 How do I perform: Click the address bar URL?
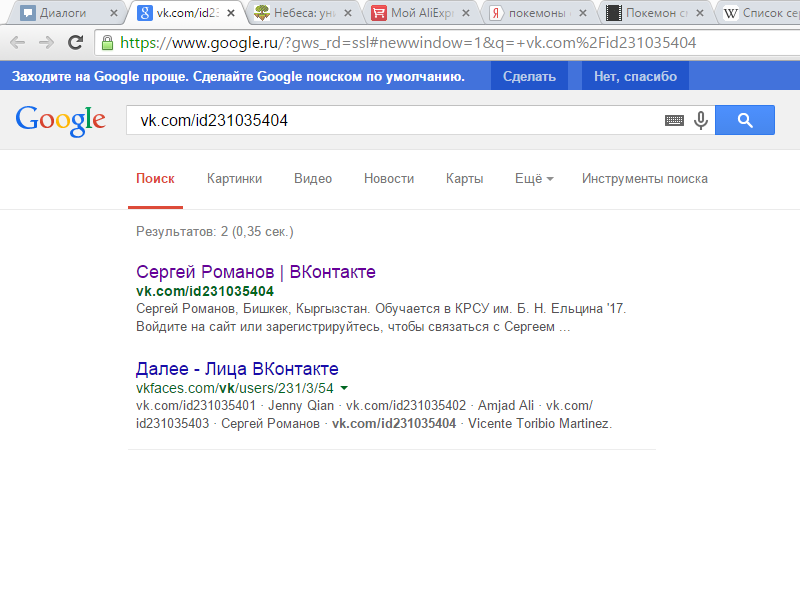click(408, 42)
